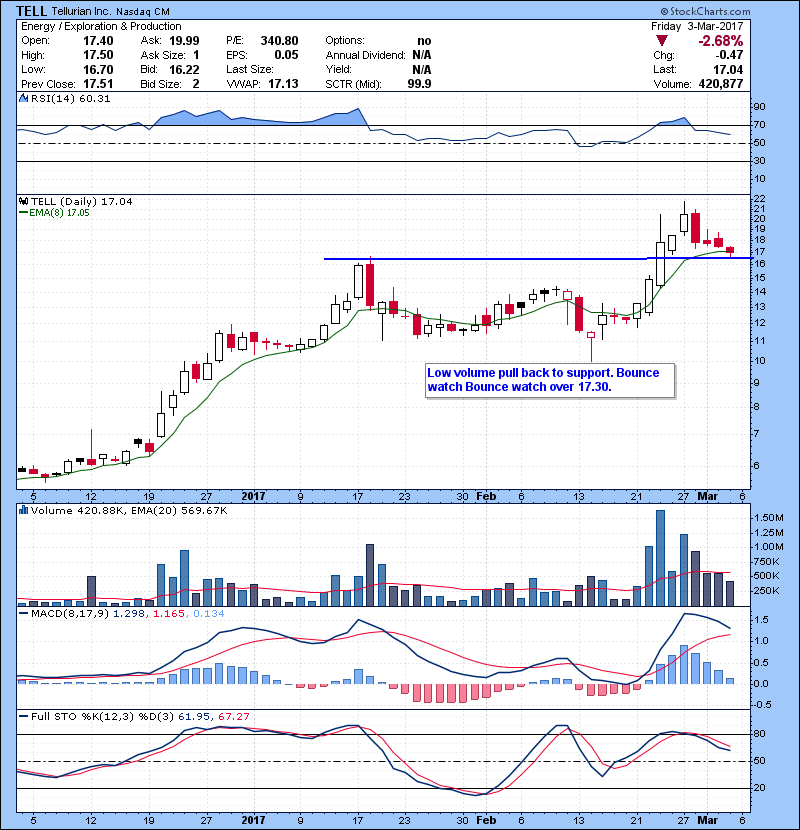Click the EPS value 0.05

[x=286, y=55]
